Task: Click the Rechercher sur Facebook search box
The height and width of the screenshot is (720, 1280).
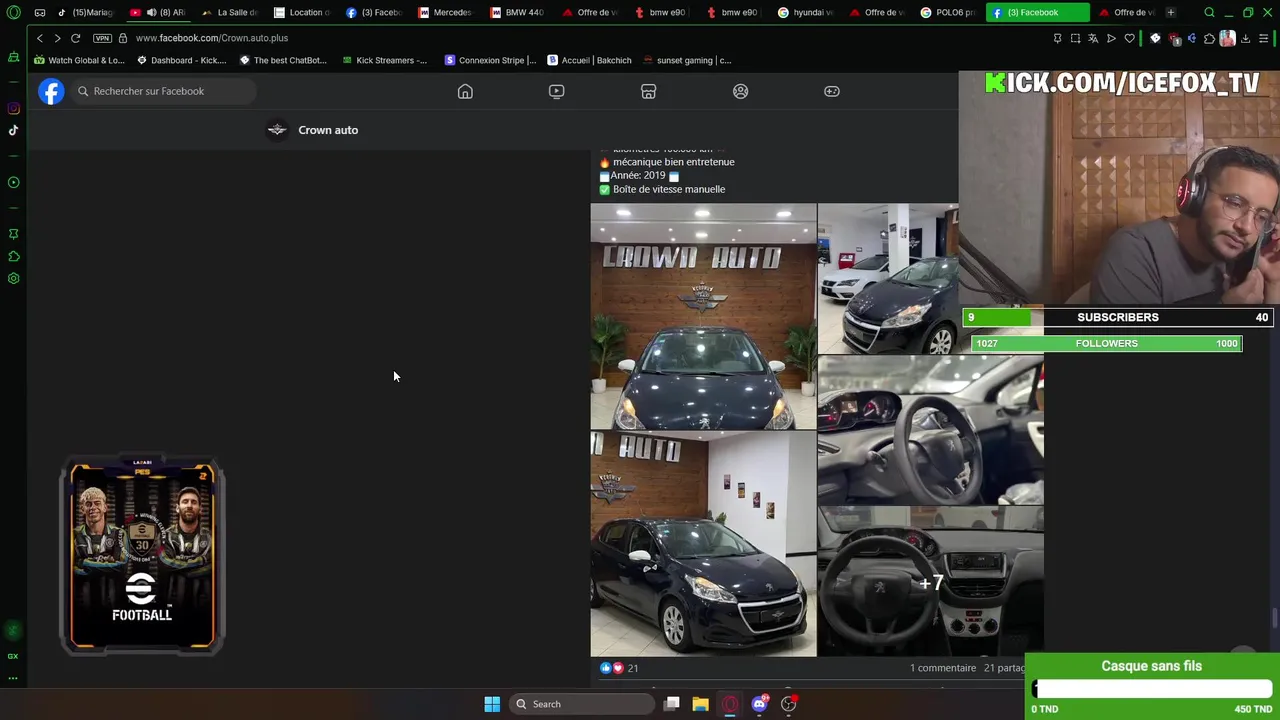Action: tap(163, 91)
